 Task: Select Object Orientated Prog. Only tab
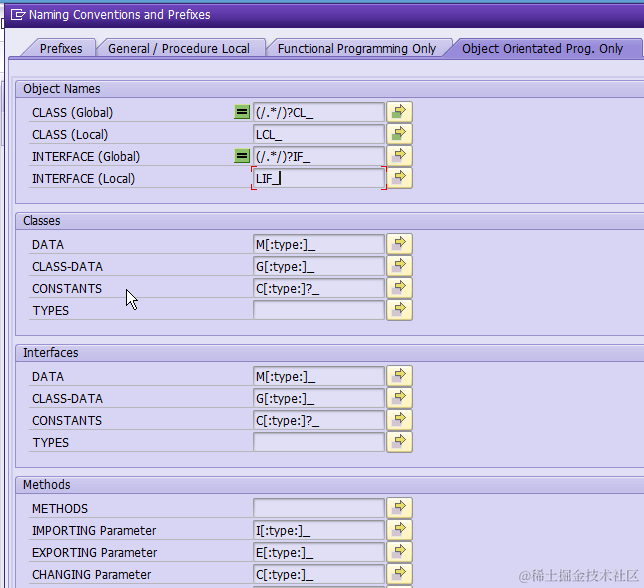click(x=542, y=48)
